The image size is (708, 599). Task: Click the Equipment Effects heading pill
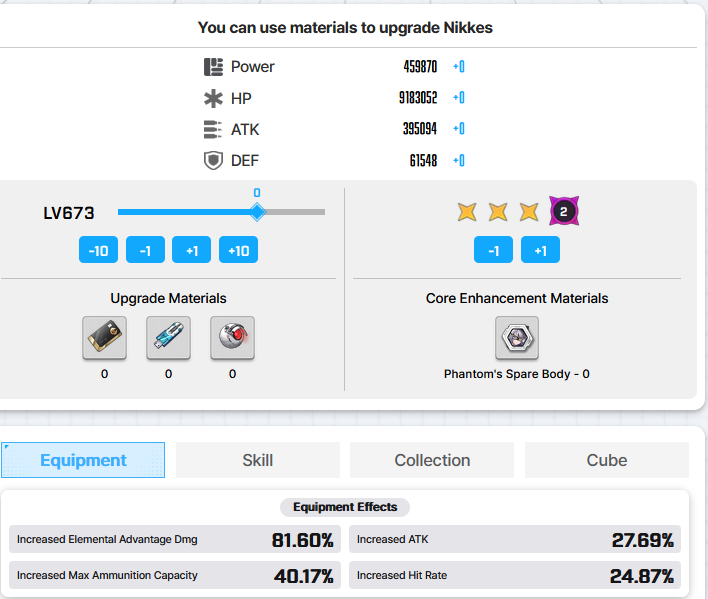[x=345, y=507]
